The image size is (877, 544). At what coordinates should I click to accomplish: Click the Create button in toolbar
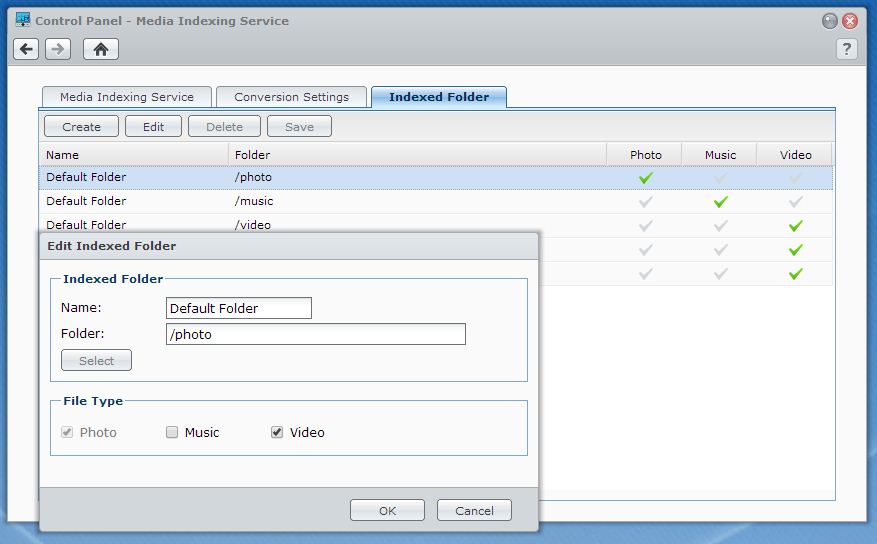pyautogui.click(x=81, y=127)
